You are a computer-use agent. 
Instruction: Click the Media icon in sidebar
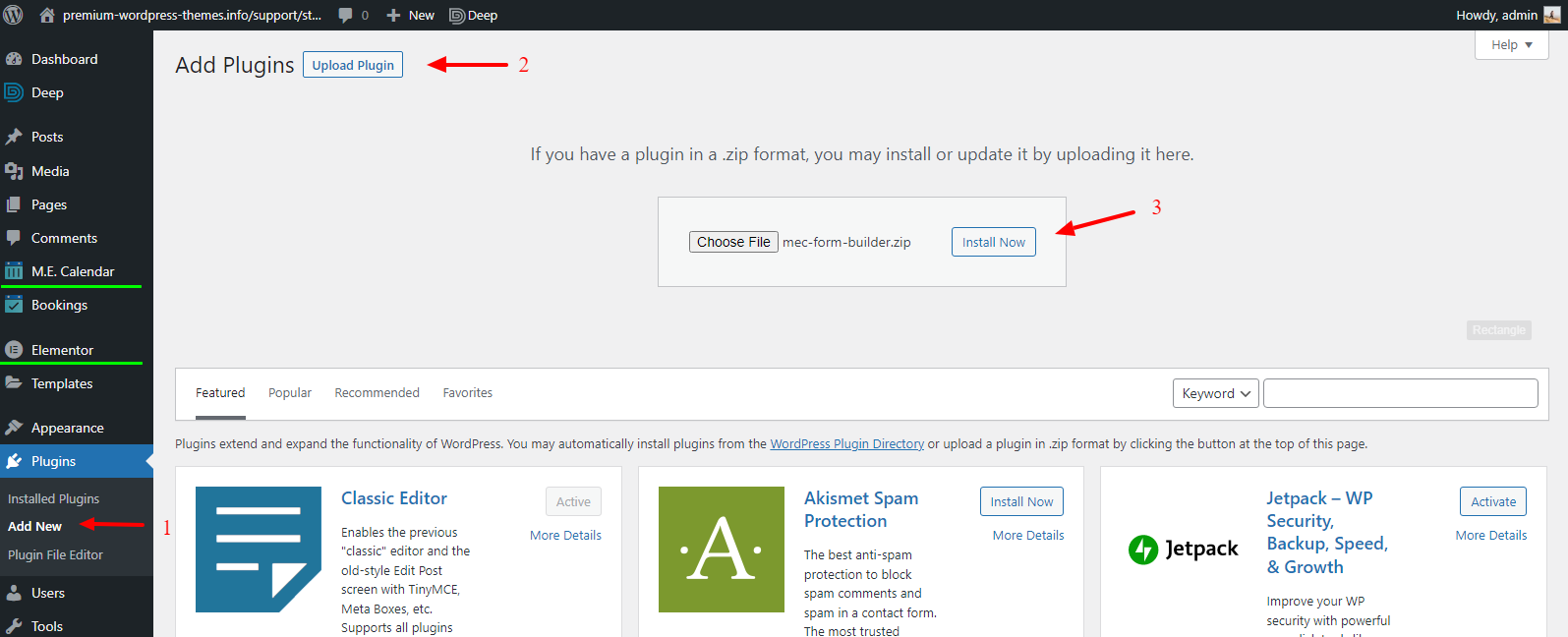coord(14,171)
